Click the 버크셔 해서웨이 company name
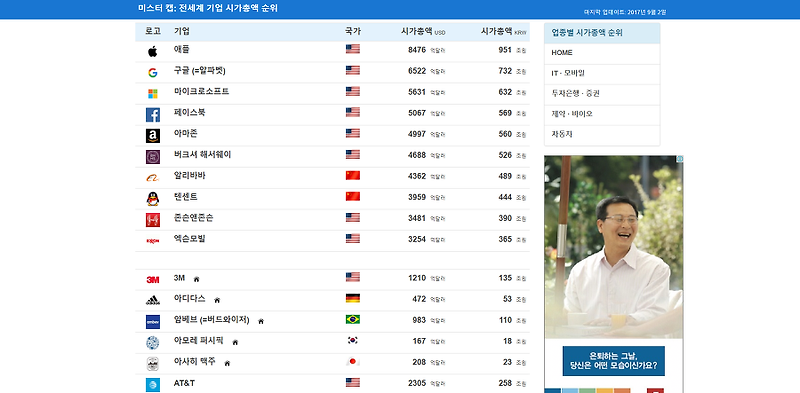 [202, 154]
